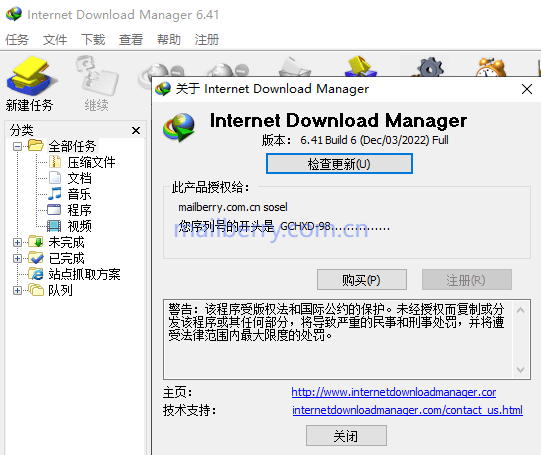Open the 查看 menu

131,40
